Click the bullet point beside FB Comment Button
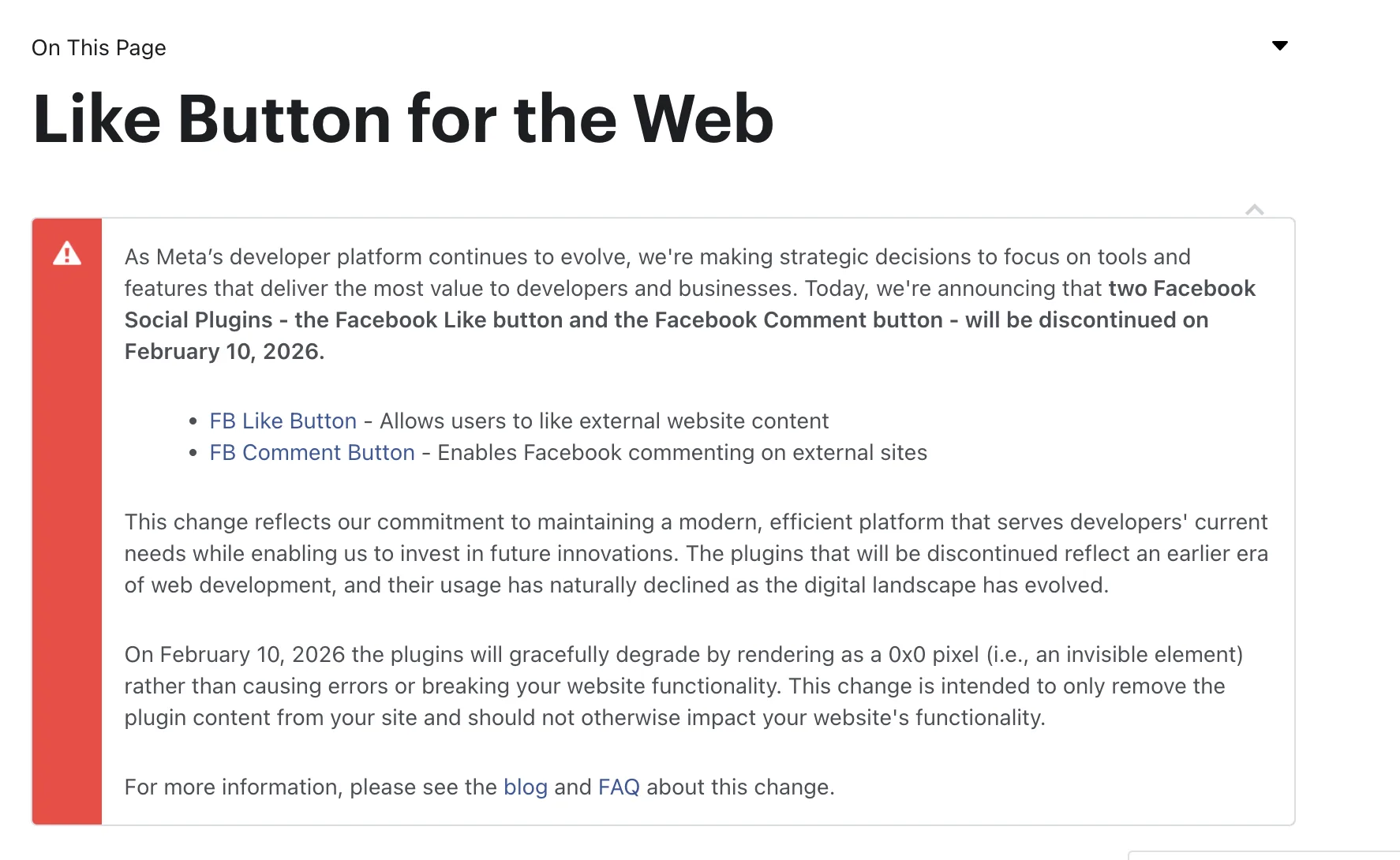The image size is (1400, 860). click(x=193, y=454)
